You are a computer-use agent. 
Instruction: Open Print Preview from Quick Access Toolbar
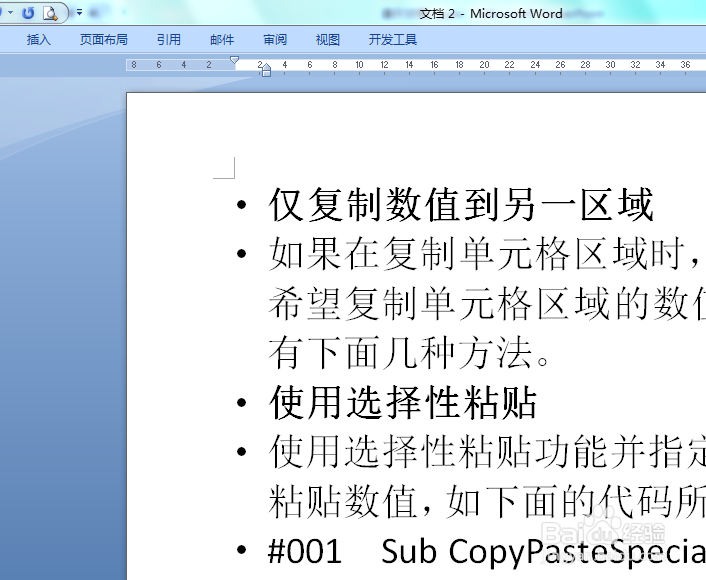50,13
